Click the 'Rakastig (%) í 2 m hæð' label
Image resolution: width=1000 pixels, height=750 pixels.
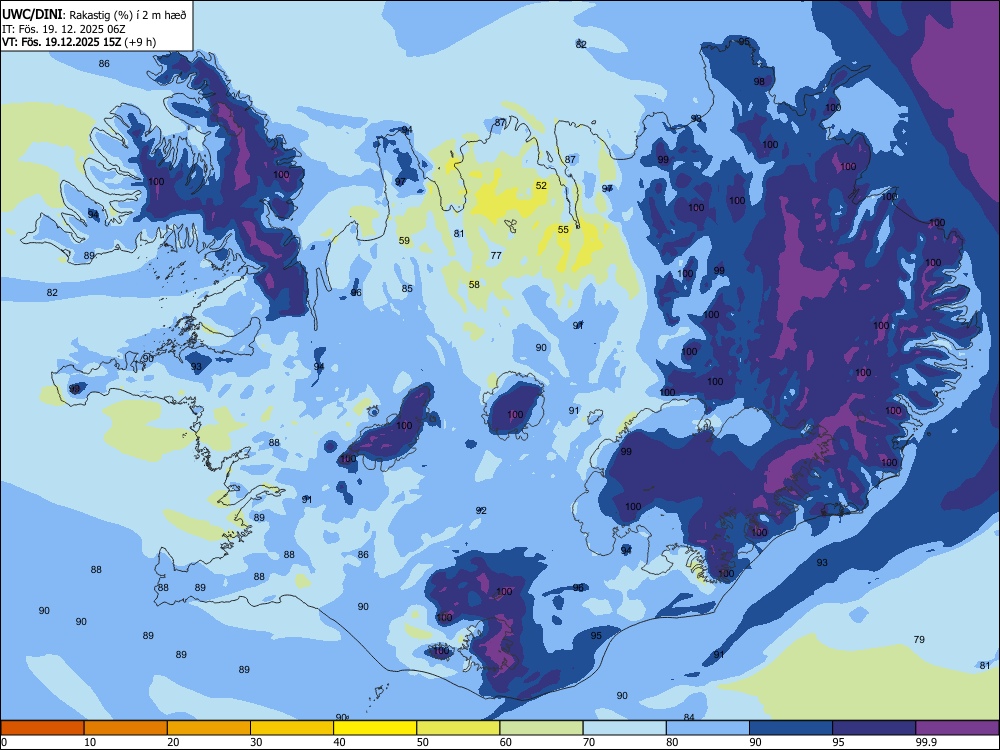pyautogui.click(x=128, y=15)
